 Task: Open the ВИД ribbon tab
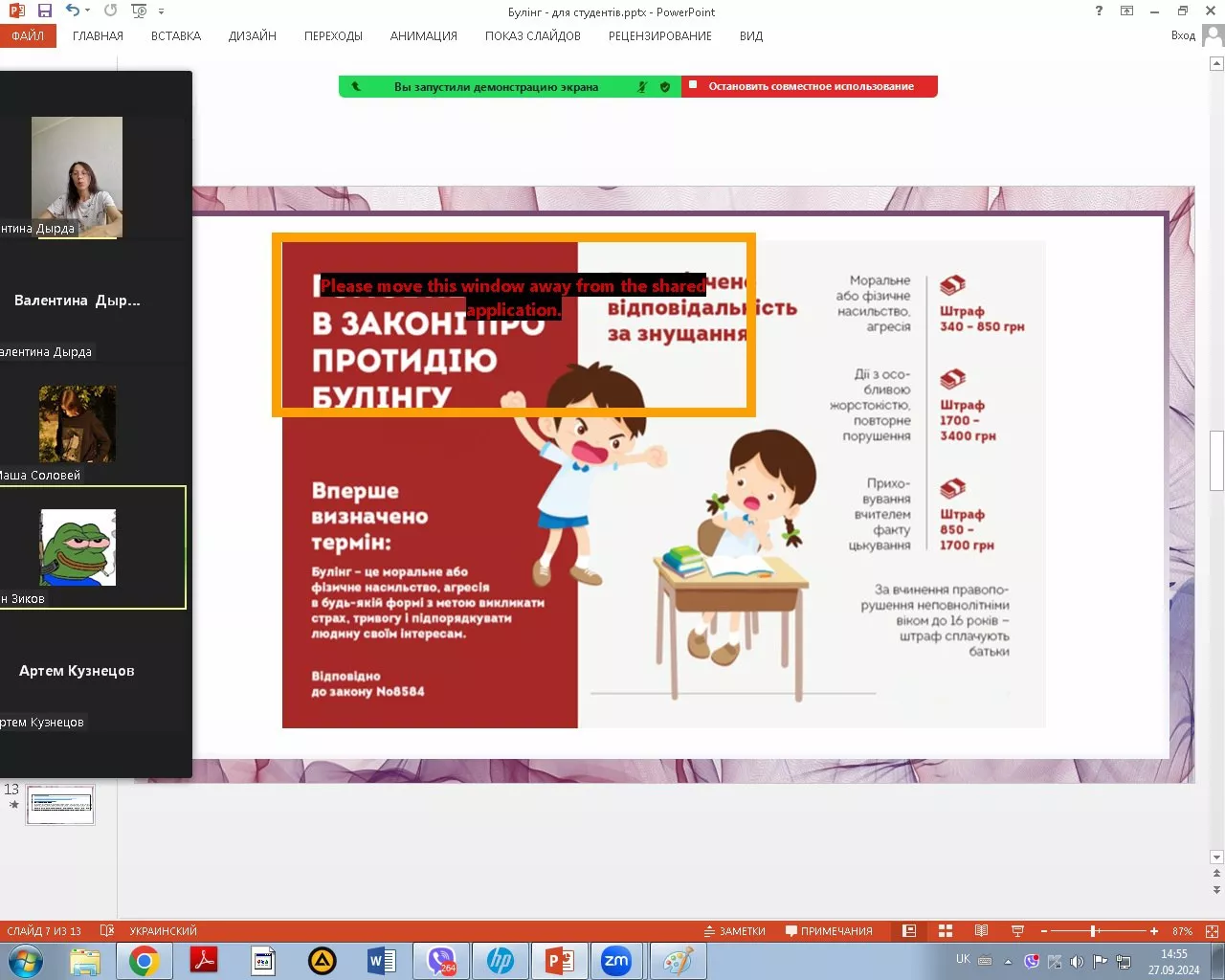click(x=751, y=35)
